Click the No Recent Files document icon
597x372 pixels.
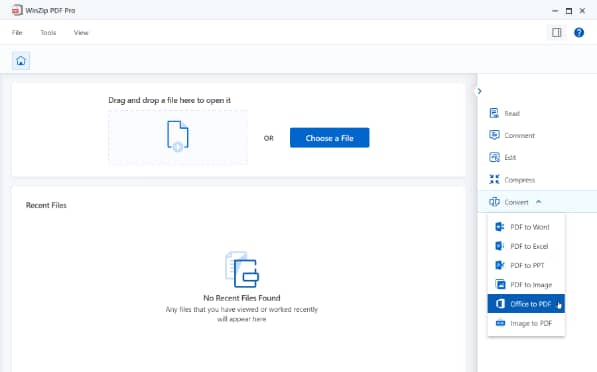pos(242,269)
